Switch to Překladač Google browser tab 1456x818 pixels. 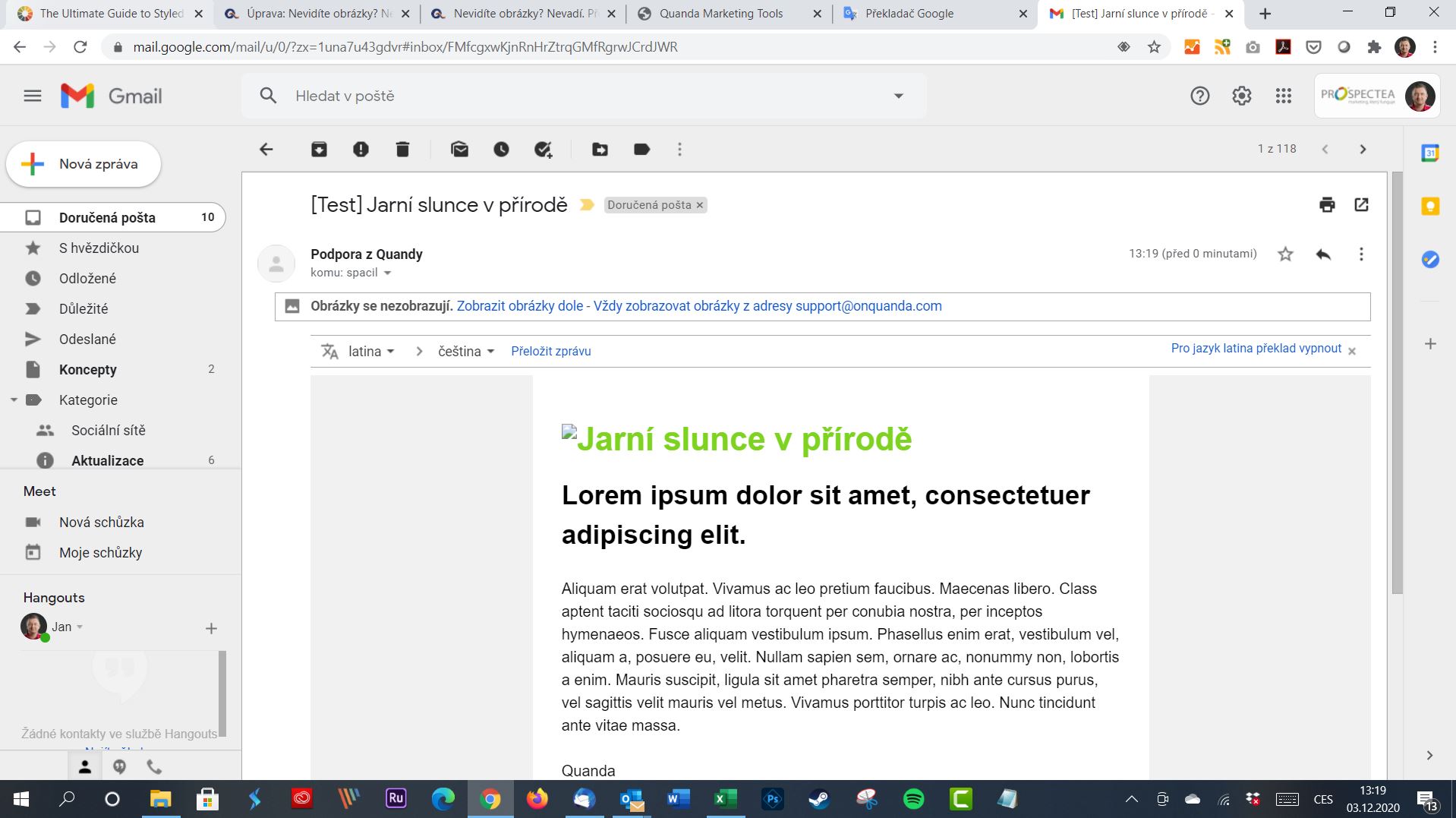pos(935,14)
